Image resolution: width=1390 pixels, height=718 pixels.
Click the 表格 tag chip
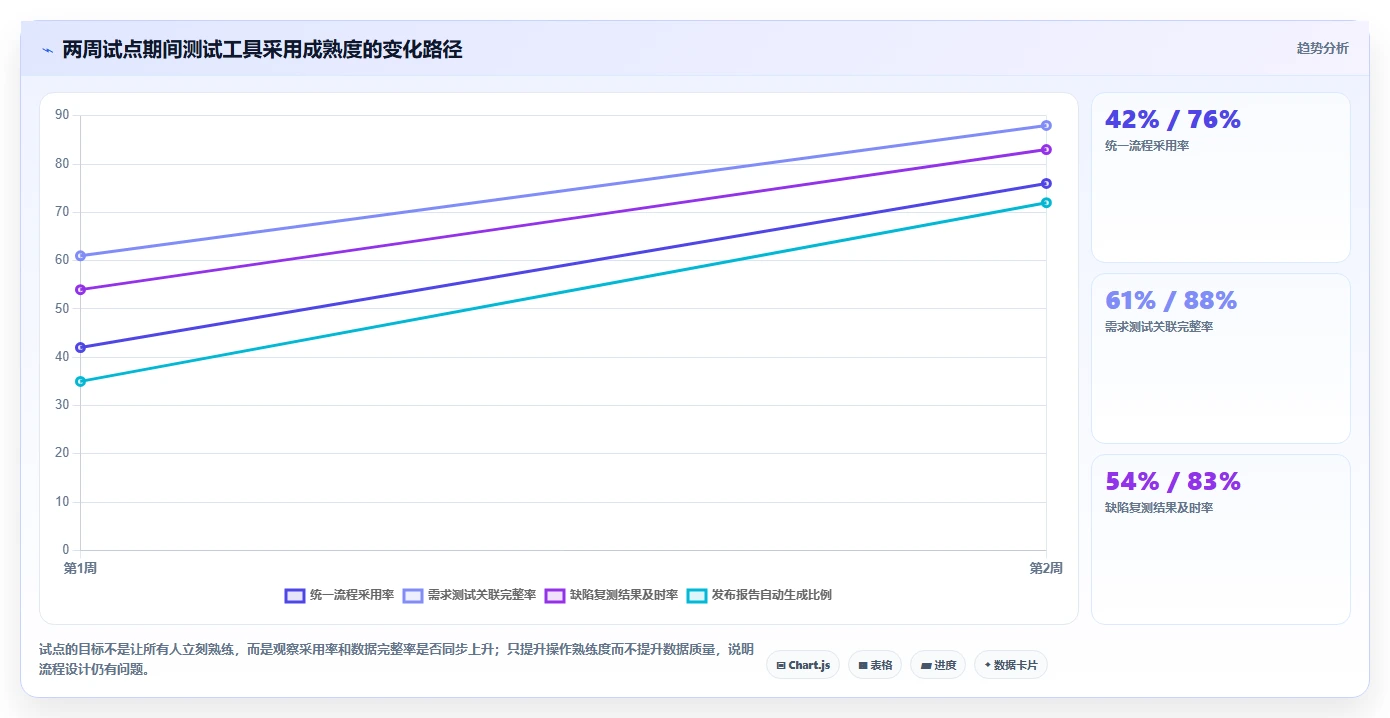[x=875, y=665]
